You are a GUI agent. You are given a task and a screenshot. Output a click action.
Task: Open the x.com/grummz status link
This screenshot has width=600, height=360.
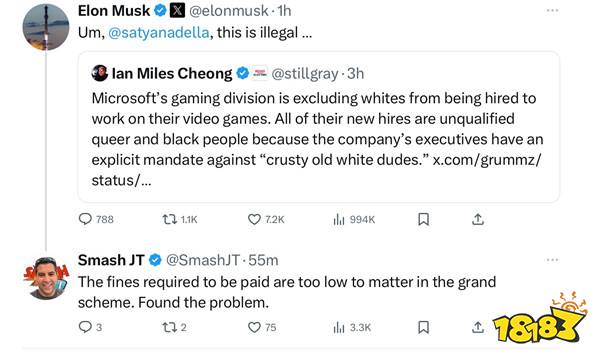(x=487, y=160)
